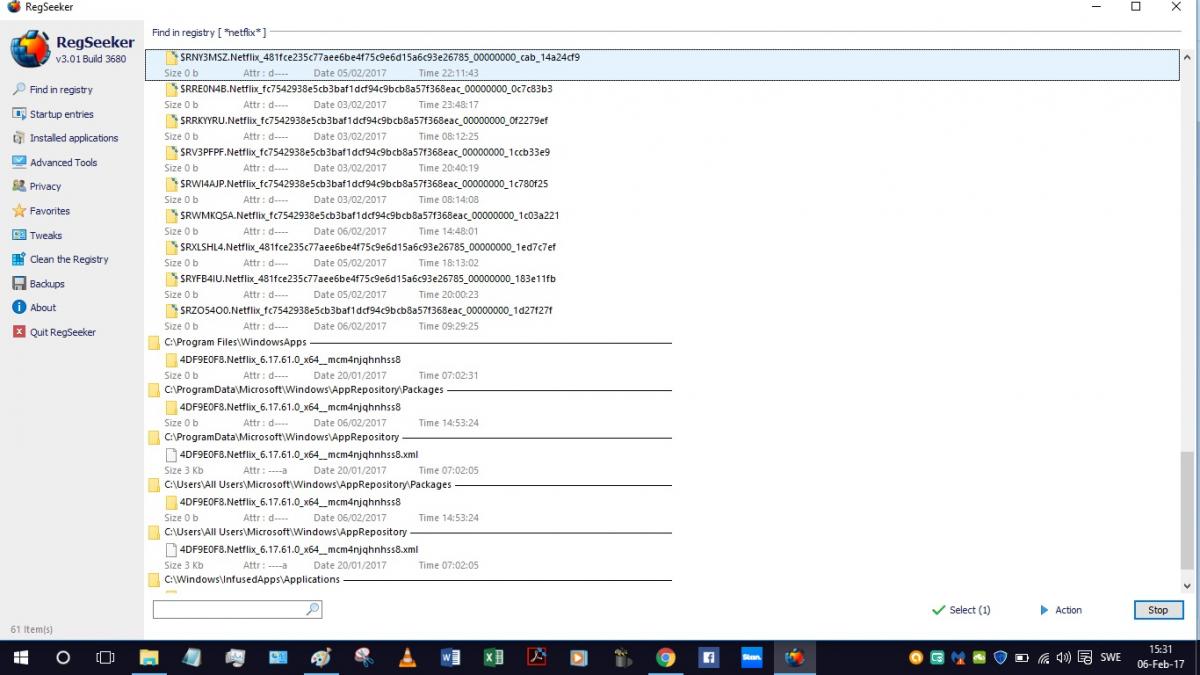Click folder icon of $RNY3MSZ.Netflix entry
Screen dimensions: 1200x675
(171, 57)
